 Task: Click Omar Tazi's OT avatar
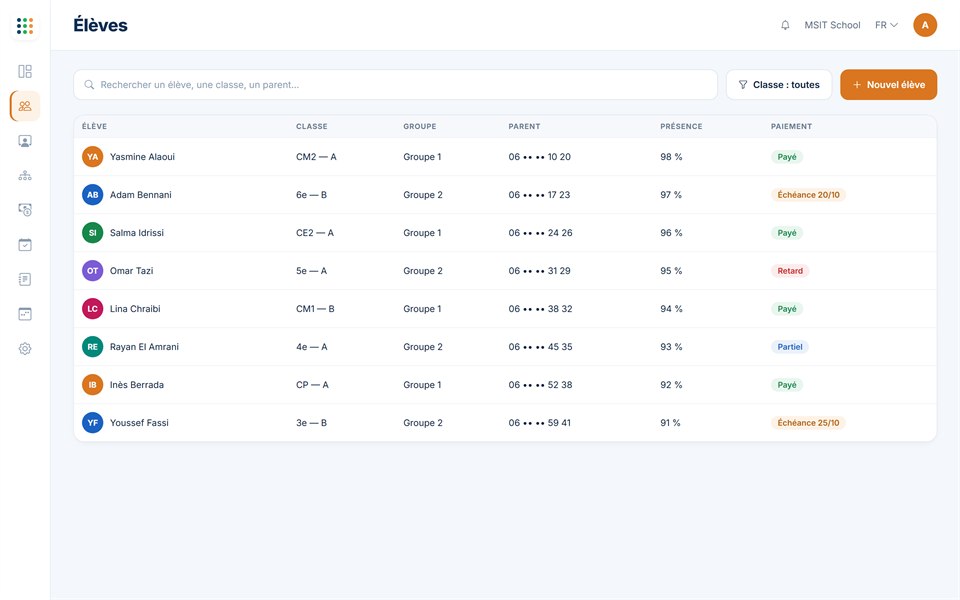[92, 271]
